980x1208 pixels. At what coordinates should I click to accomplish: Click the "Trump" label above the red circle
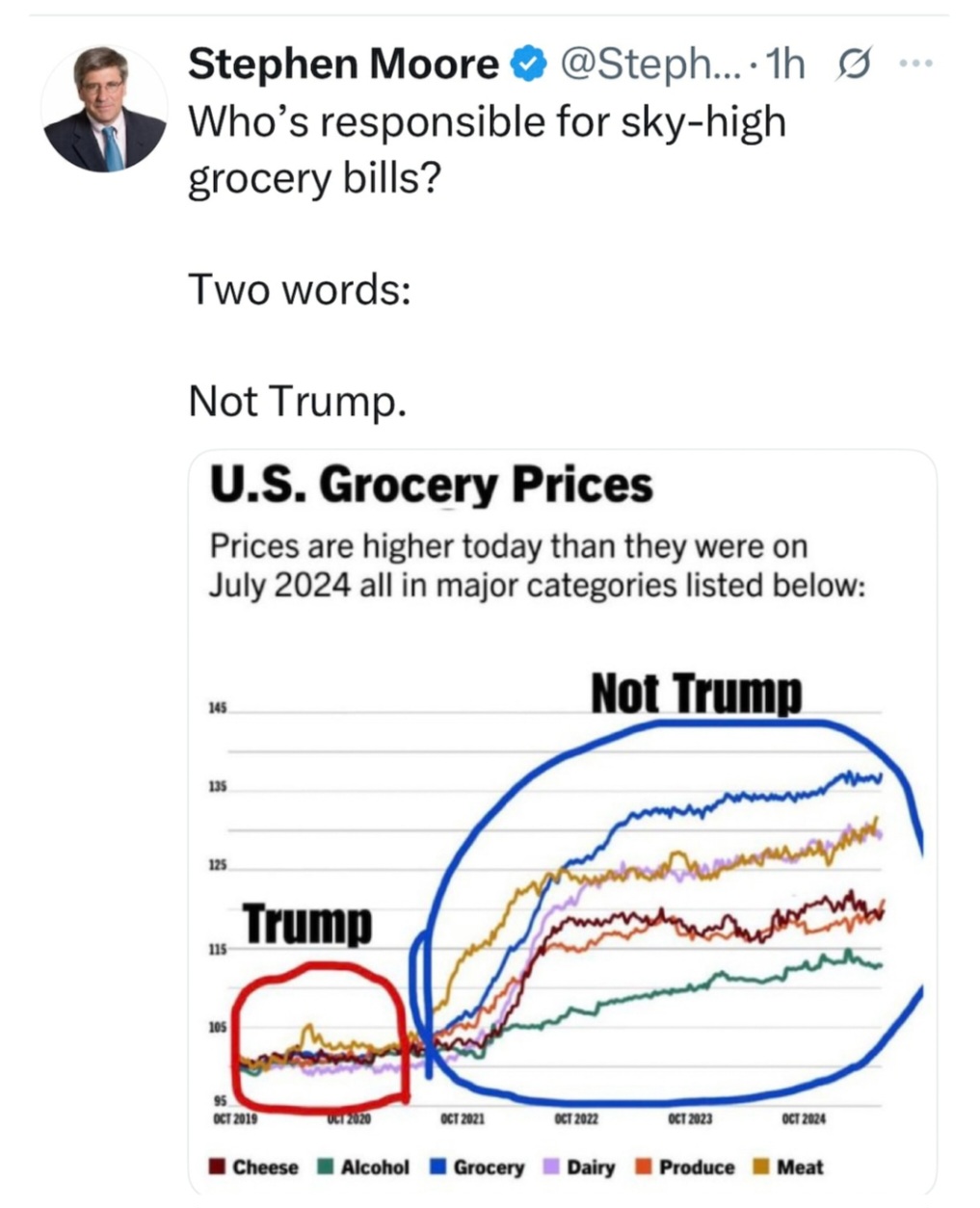[x=306, y=922]
